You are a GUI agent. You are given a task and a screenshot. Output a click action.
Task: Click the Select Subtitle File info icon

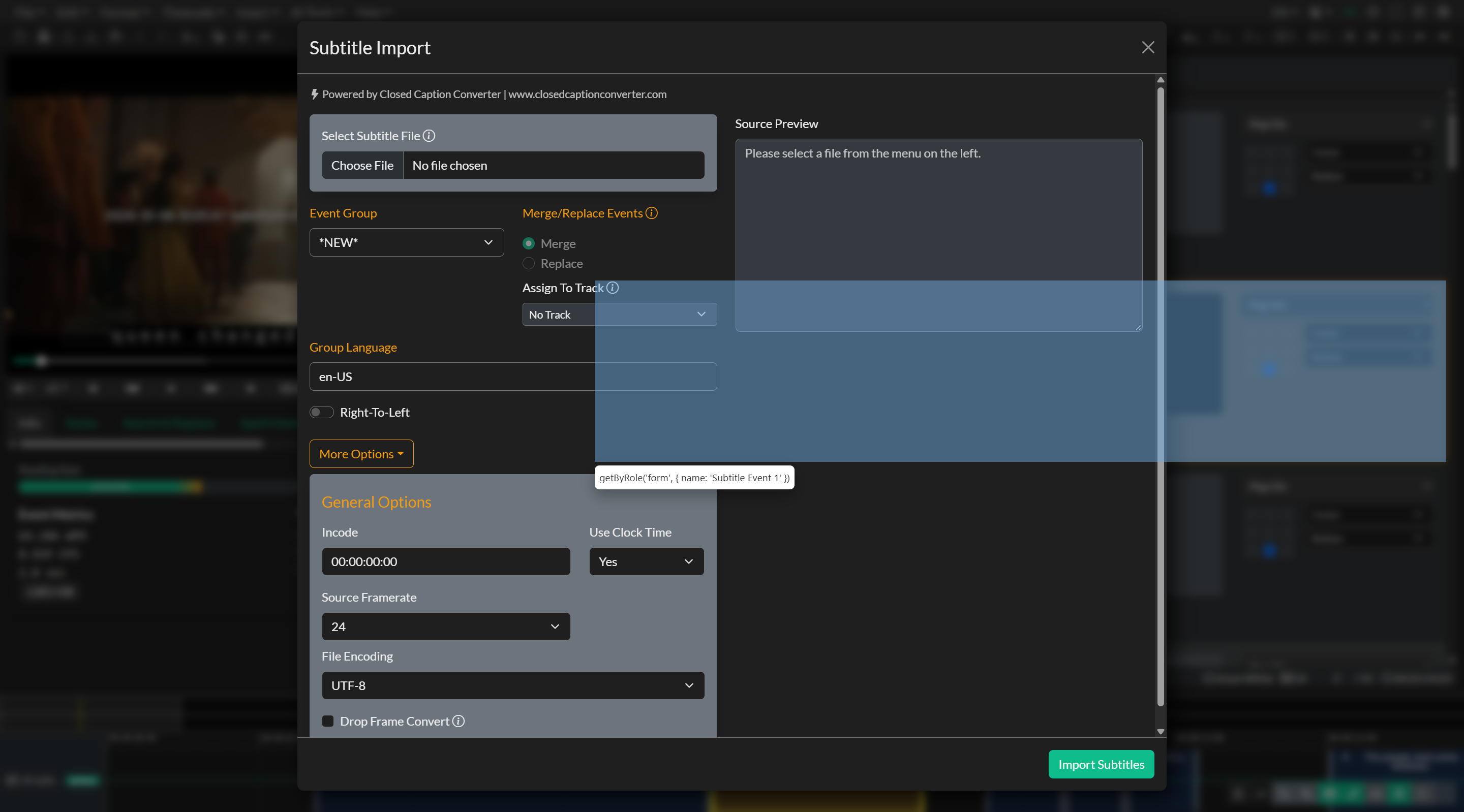click(x=429, y=136)
